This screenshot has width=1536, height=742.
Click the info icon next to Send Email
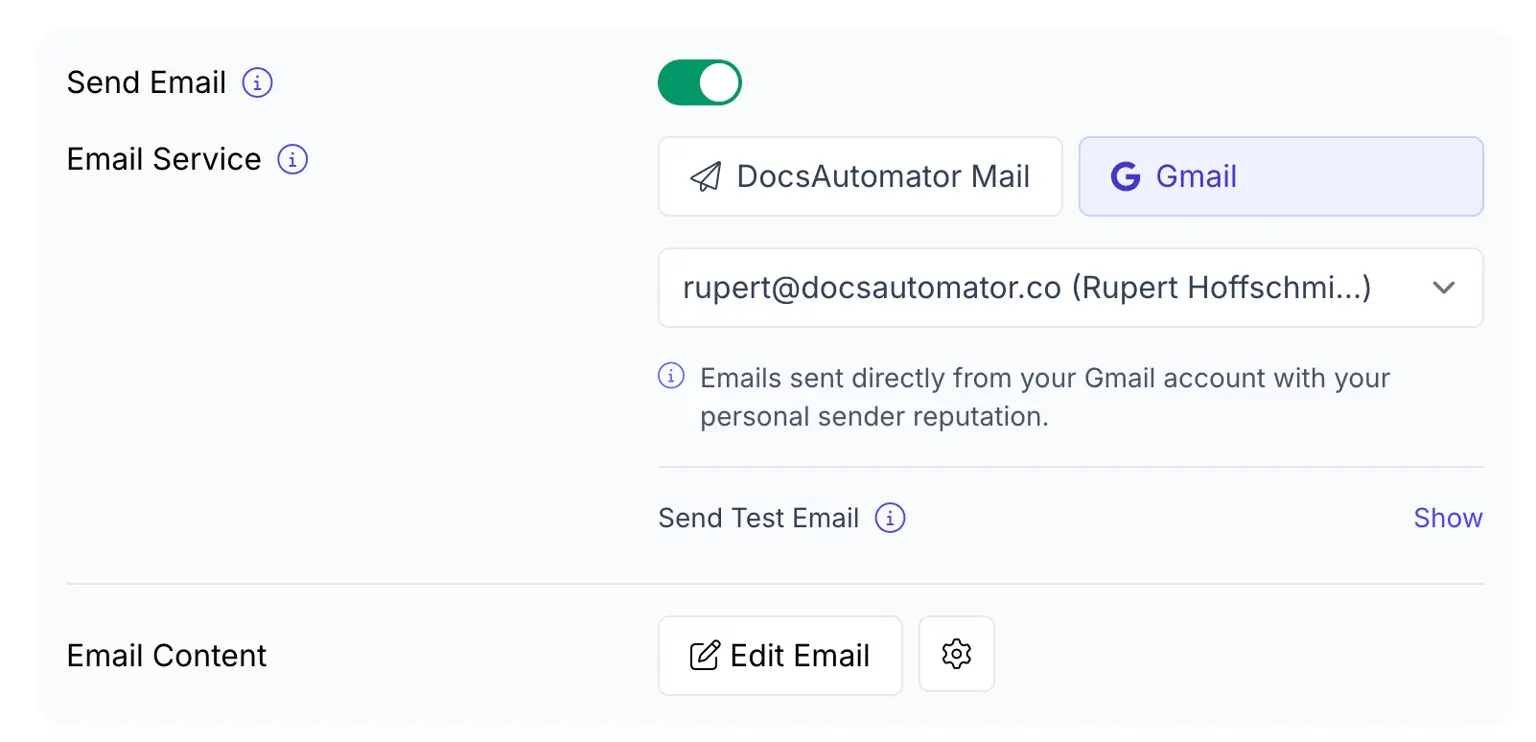257,83
